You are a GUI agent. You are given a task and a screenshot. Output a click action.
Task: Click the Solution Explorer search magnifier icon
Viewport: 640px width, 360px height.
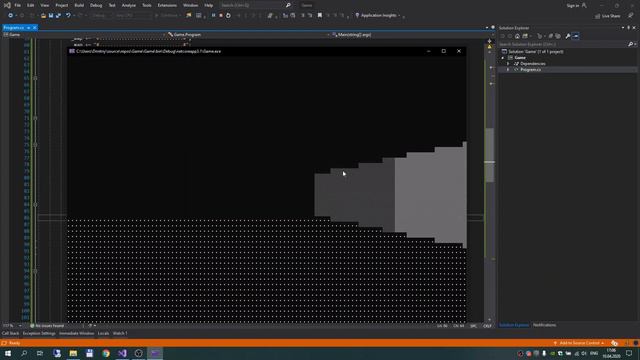point(631,44)
